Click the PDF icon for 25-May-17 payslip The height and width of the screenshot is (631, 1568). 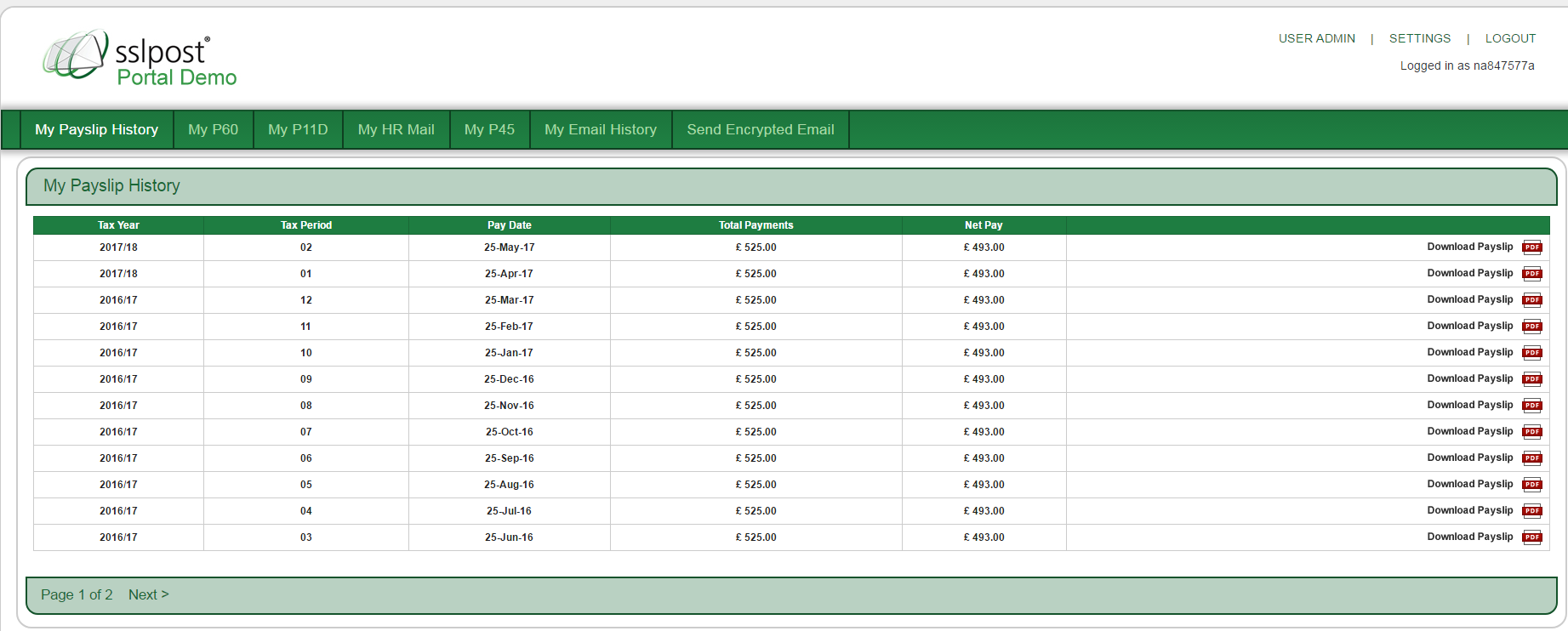(1531, 247)
